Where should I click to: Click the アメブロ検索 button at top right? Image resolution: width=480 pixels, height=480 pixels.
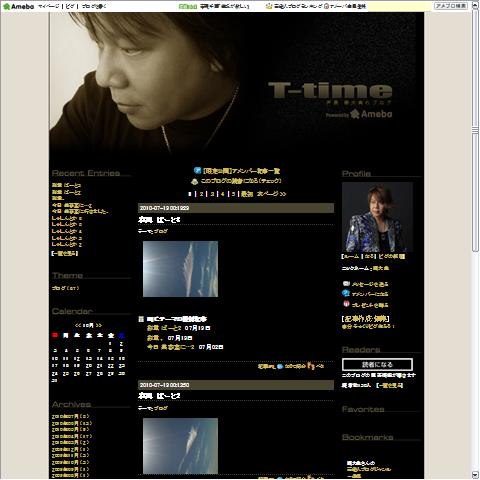click(451, 6)
